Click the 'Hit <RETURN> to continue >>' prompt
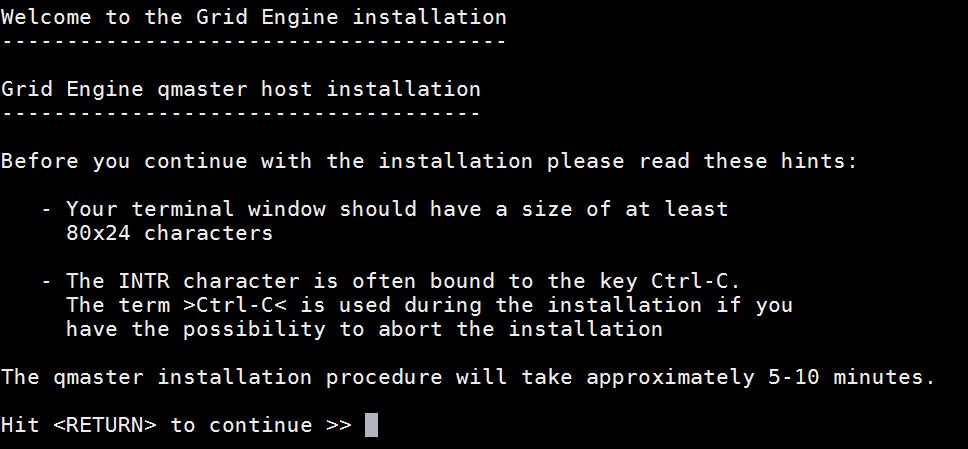 (x=177, y=425)
